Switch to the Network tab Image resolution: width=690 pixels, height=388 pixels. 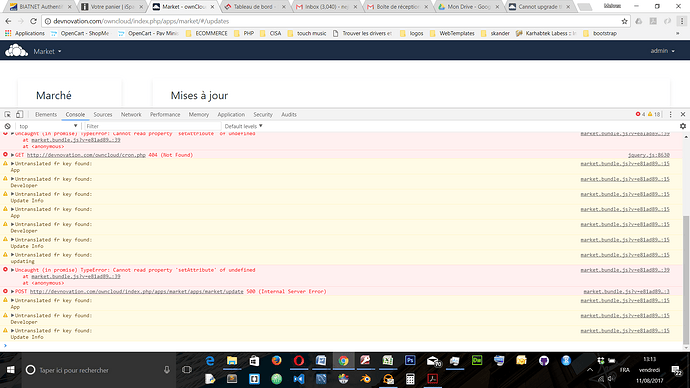(131, 114)
